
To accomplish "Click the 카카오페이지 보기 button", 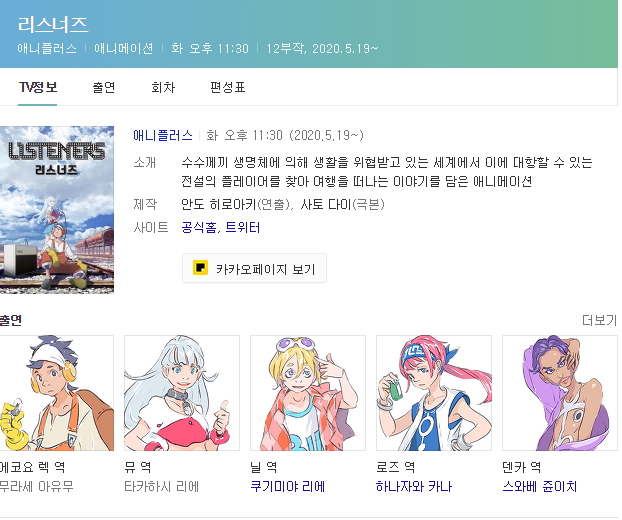I will pyautogui.click(x=254, y=269).
